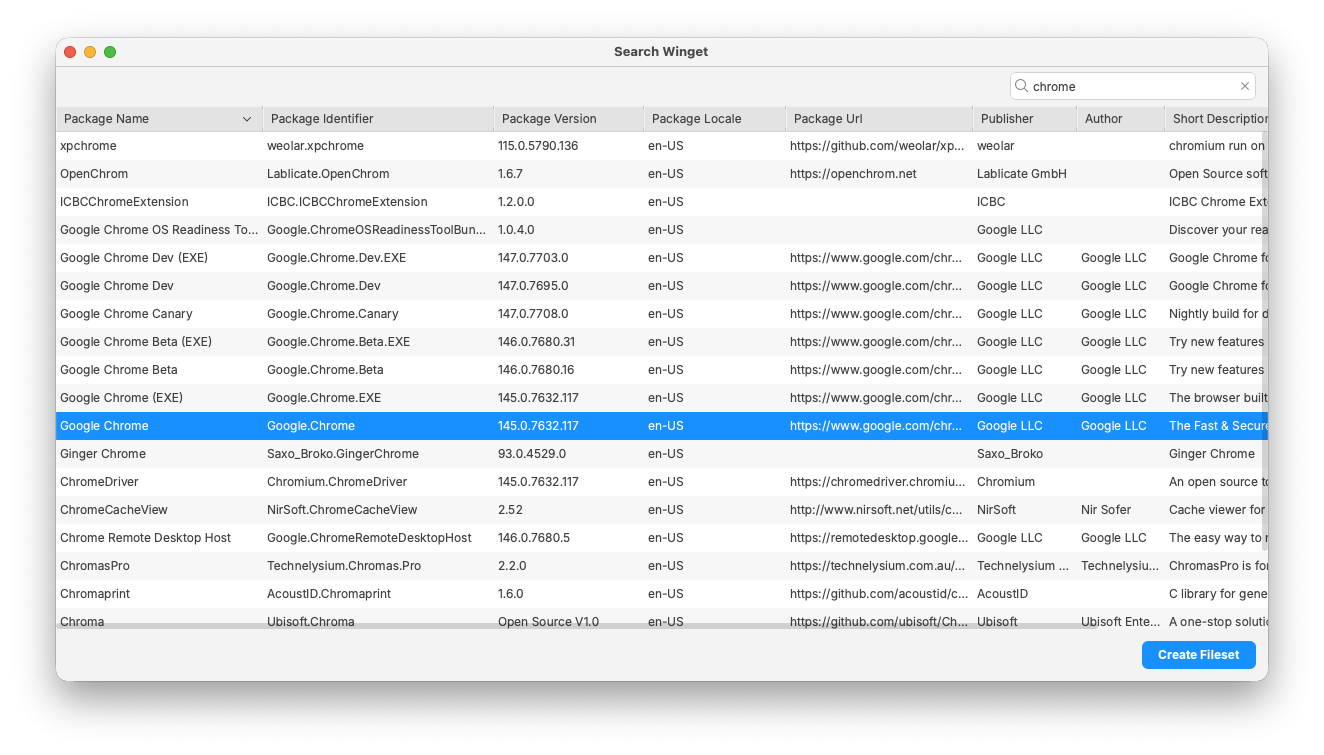
Task: Click version 147.0.7708.0
Action: 533,314
